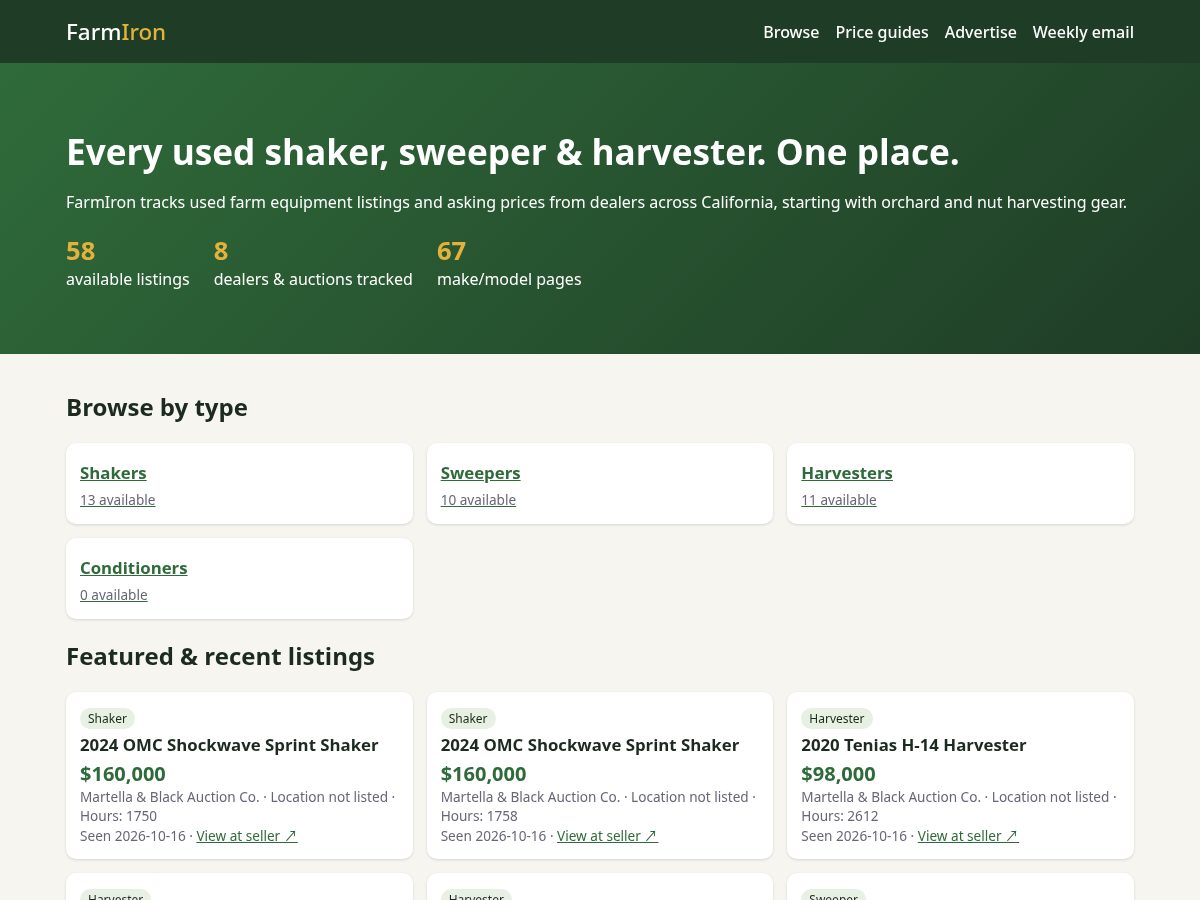Open the Sweepers category link
Viewport: 1200px width, 900px height.
[x=480, y=473]
